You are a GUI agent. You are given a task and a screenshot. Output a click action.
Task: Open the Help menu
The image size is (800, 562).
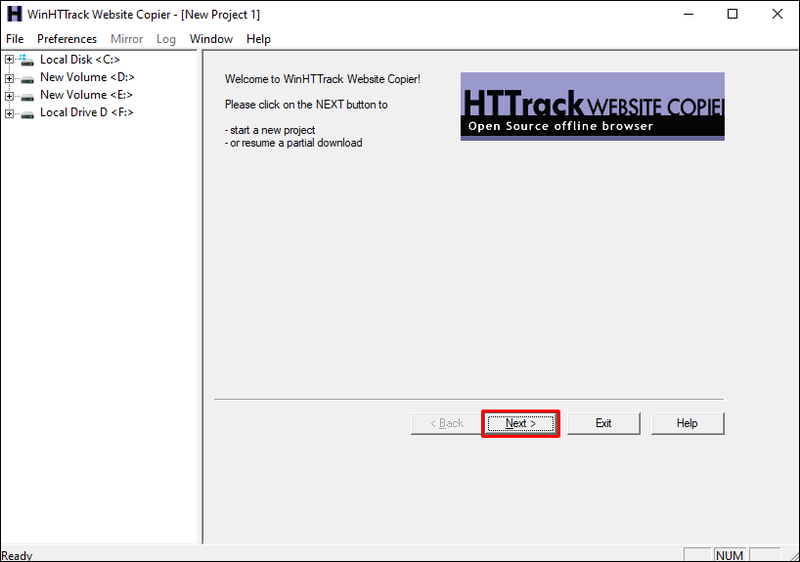[258, 39]
